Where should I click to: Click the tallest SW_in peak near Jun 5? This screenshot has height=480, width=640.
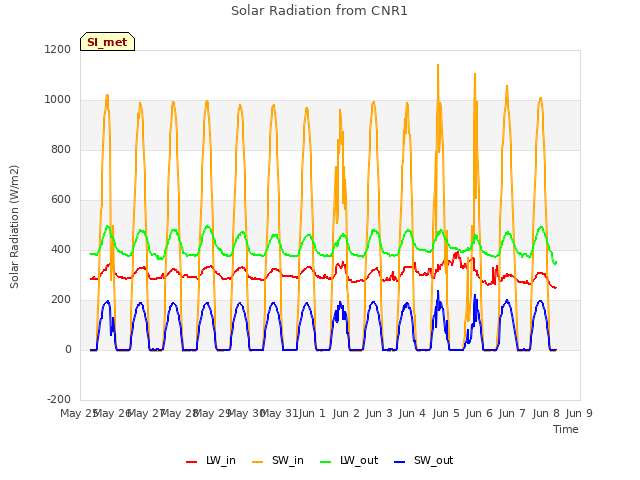(438, 65)
